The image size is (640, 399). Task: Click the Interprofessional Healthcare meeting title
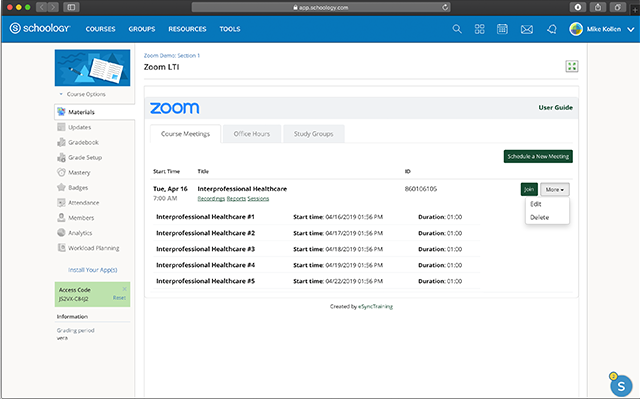pyautogui.click(x=242, y=189)
